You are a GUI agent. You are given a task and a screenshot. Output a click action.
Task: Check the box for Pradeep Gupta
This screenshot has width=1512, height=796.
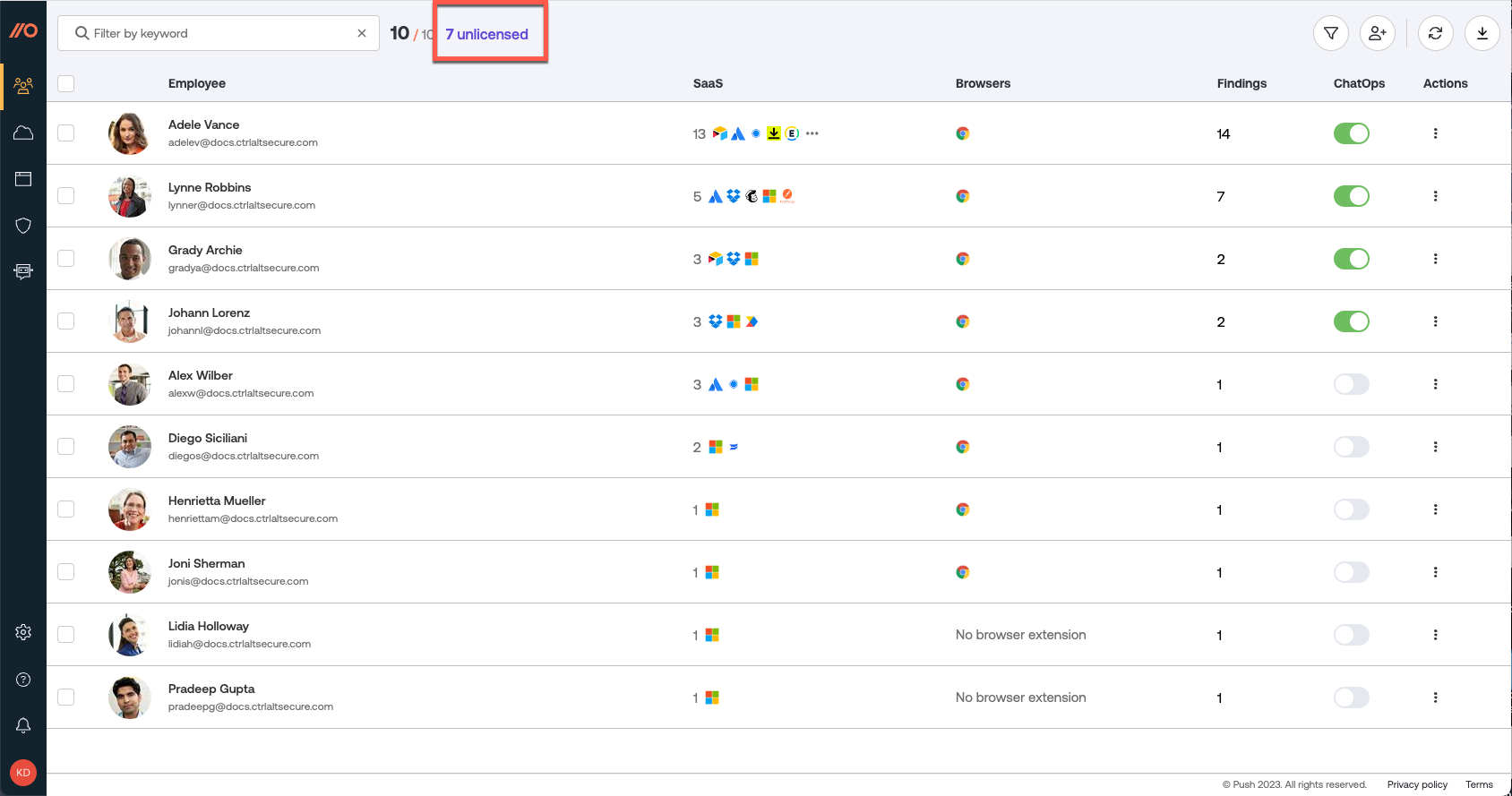pos(66,697)
